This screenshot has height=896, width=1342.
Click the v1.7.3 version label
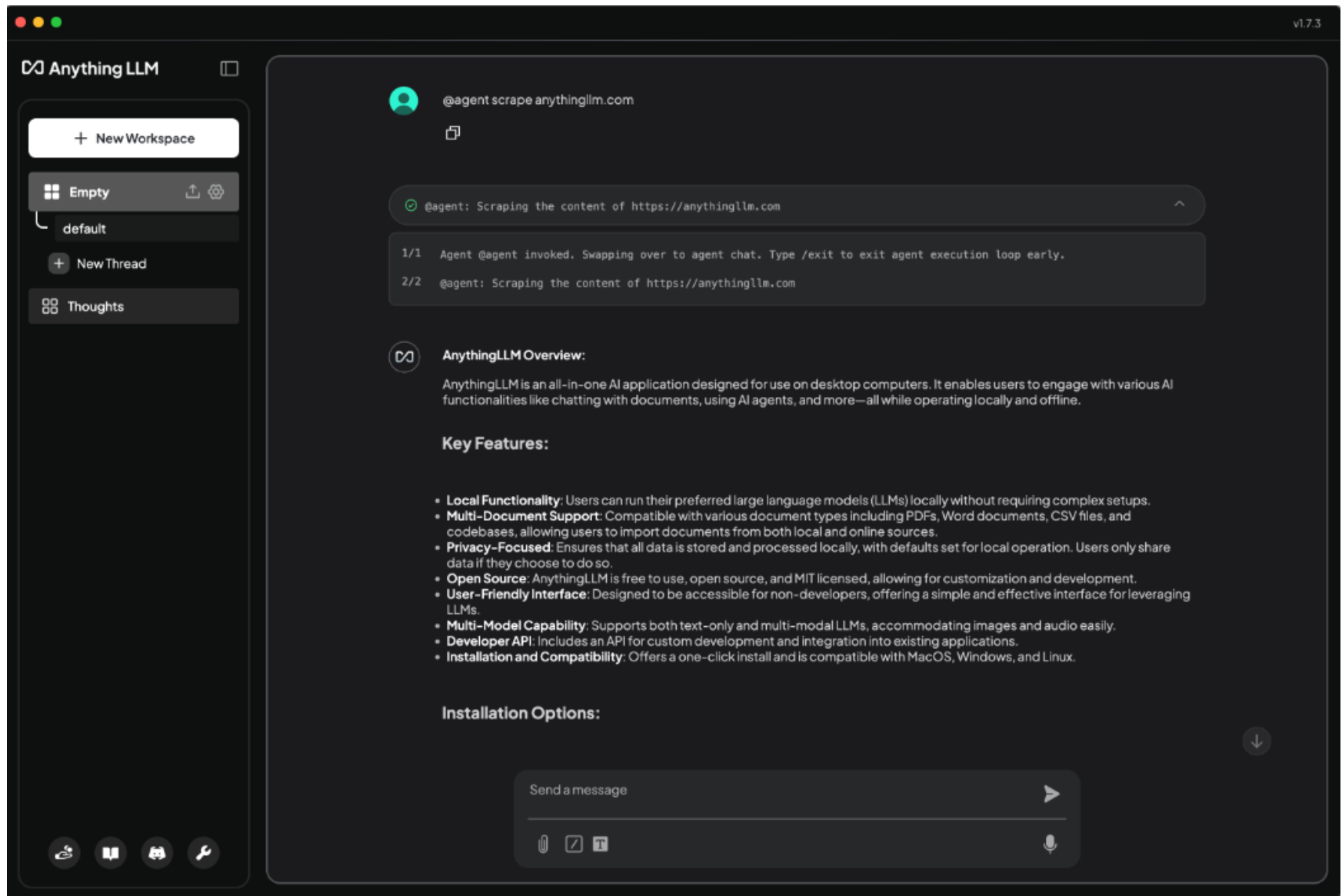click(x=1307, y=23)
